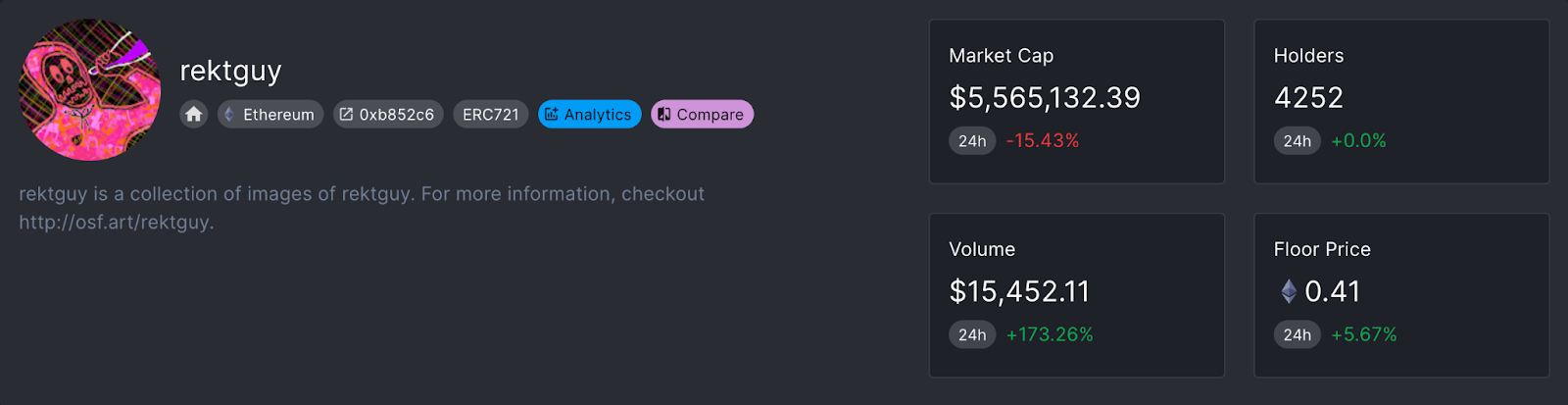Click the Ethereum diamond icon in chain badge
Screen dimensions: 1568x405
click(229, 115)
